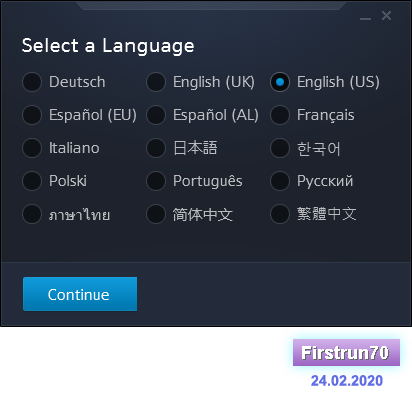Click the 24.02.2020 date text
412x394 pixels.
click(x=347, y=381)
